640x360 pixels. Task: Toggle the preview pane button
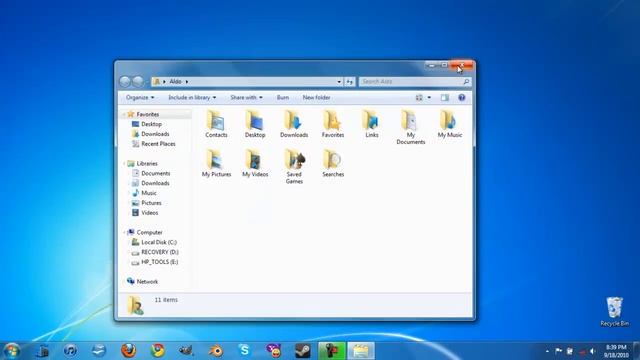click(x=444, y=98)
